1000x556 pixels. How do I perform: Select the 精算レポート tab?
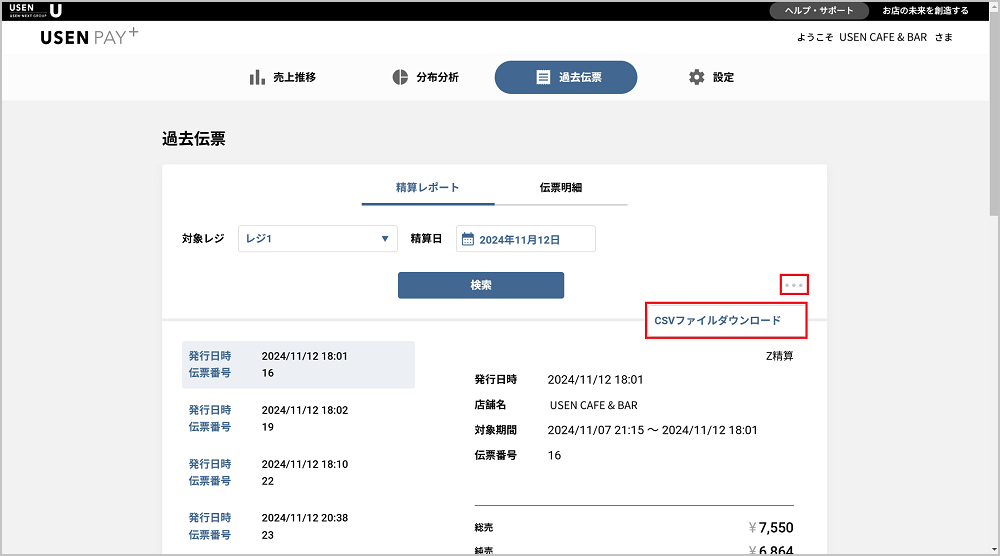(427, 187)
